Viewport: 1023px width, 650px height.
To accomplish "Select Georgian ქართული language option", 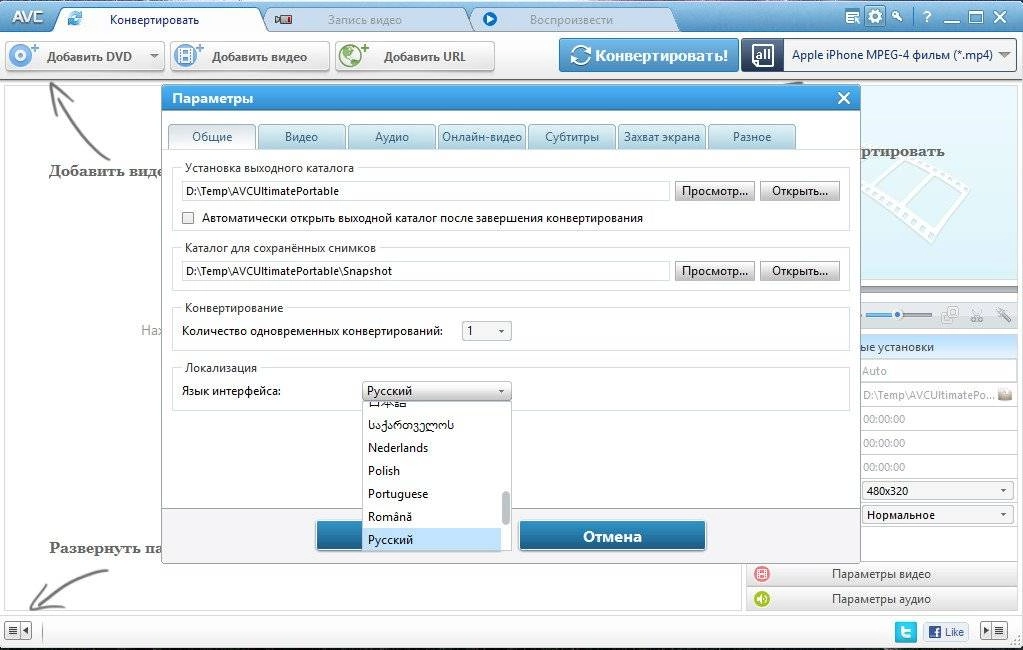I will point(431,425).
